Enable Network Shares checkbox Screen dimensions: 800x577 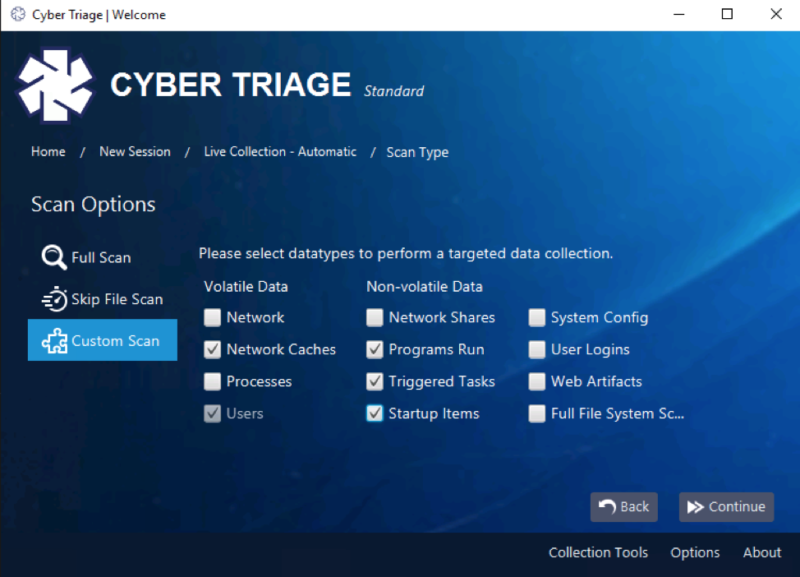(x=374, y=317)
